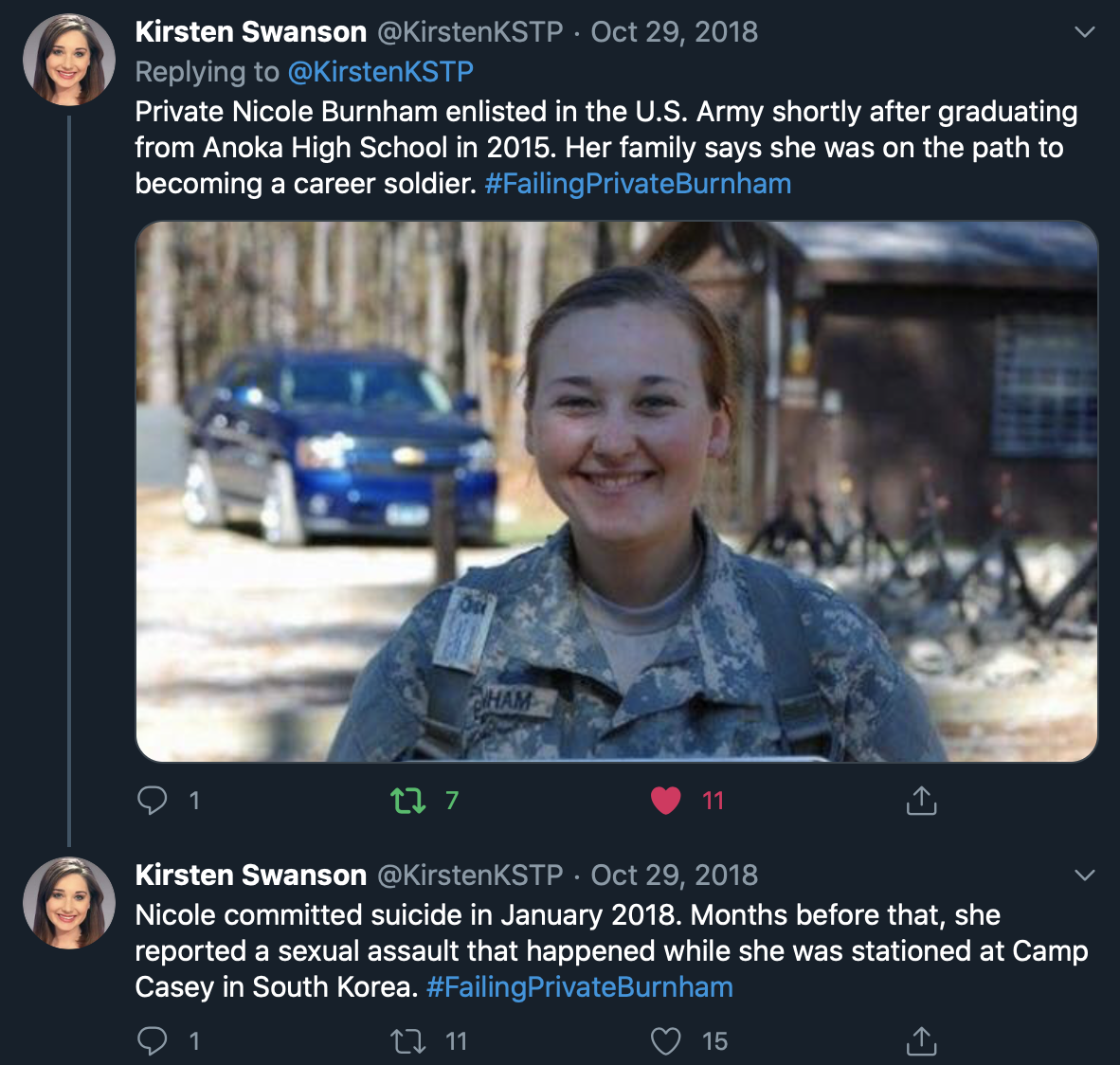The image size is (1120, 1065).
Task: Toggle the heart on the liked tweet
Action: (x=666, y=801)
